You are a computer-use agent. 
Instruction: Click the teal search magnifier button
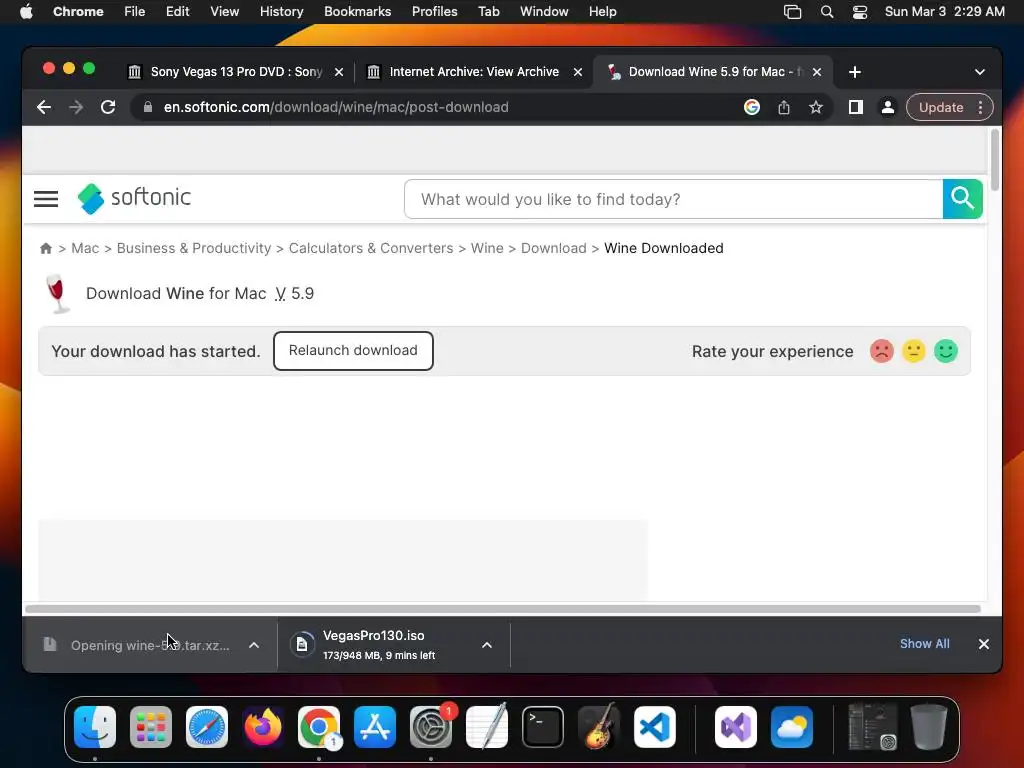963,199
